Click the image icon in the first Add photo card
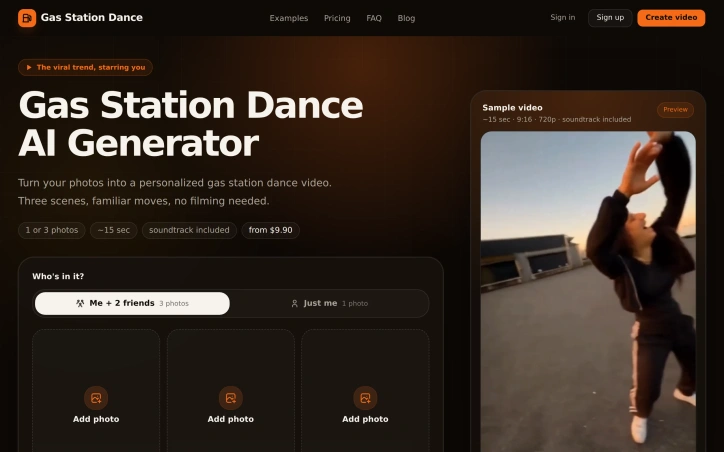 pyautogui.click(x=96, y=398)
